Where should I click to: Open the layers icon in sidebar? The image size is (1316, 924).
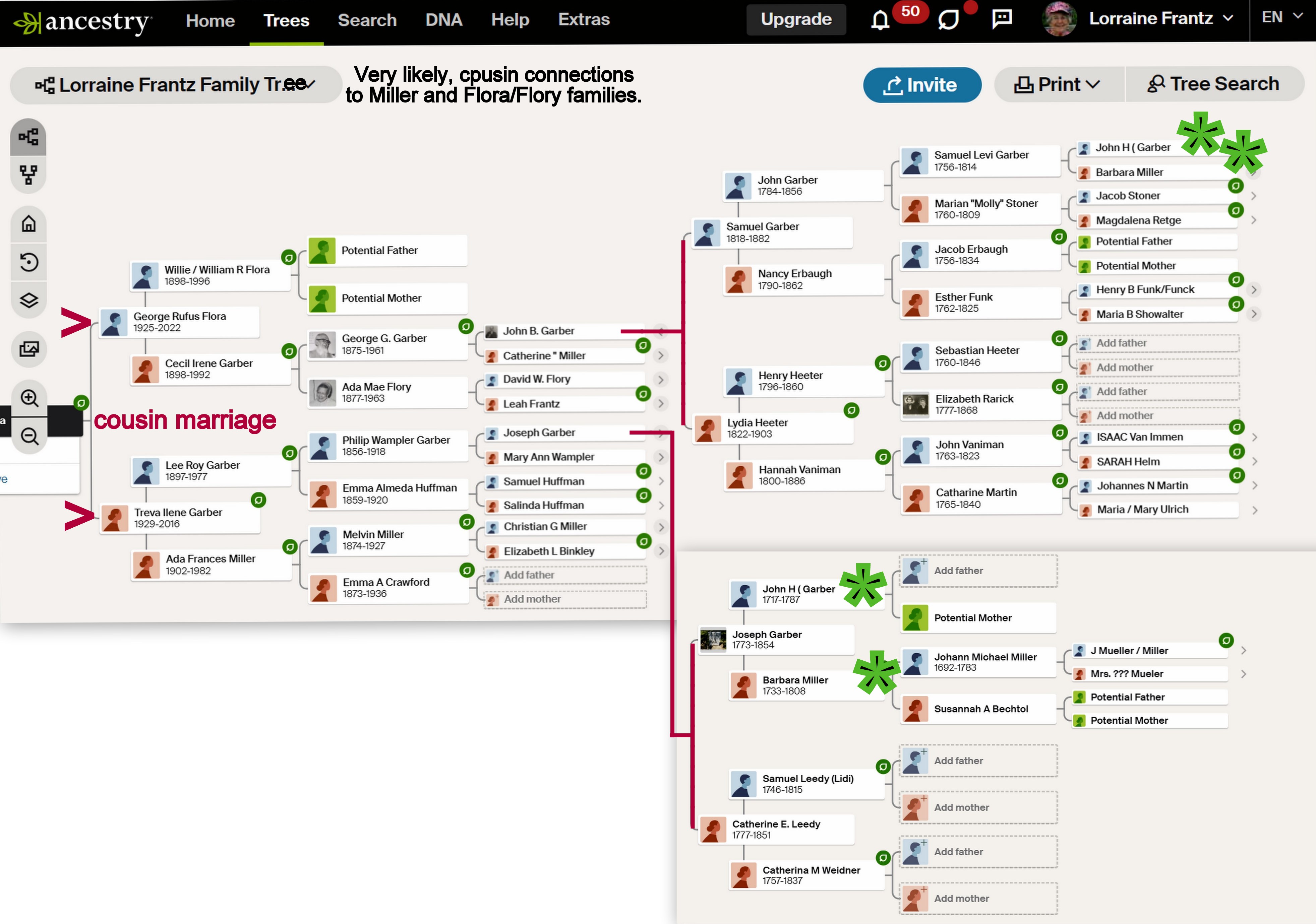pos(28,300)
